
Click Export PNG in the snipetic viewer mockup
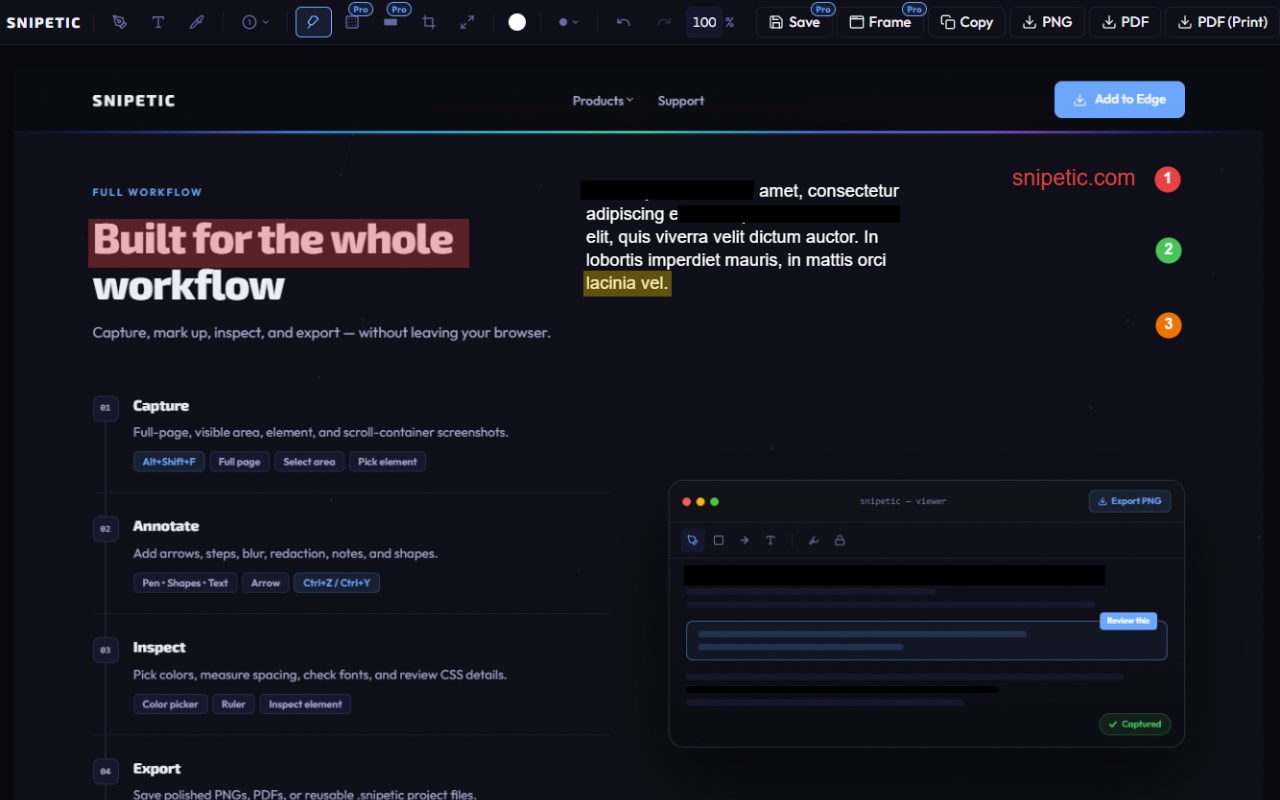pyautogui.click(x=1129, y=501)
